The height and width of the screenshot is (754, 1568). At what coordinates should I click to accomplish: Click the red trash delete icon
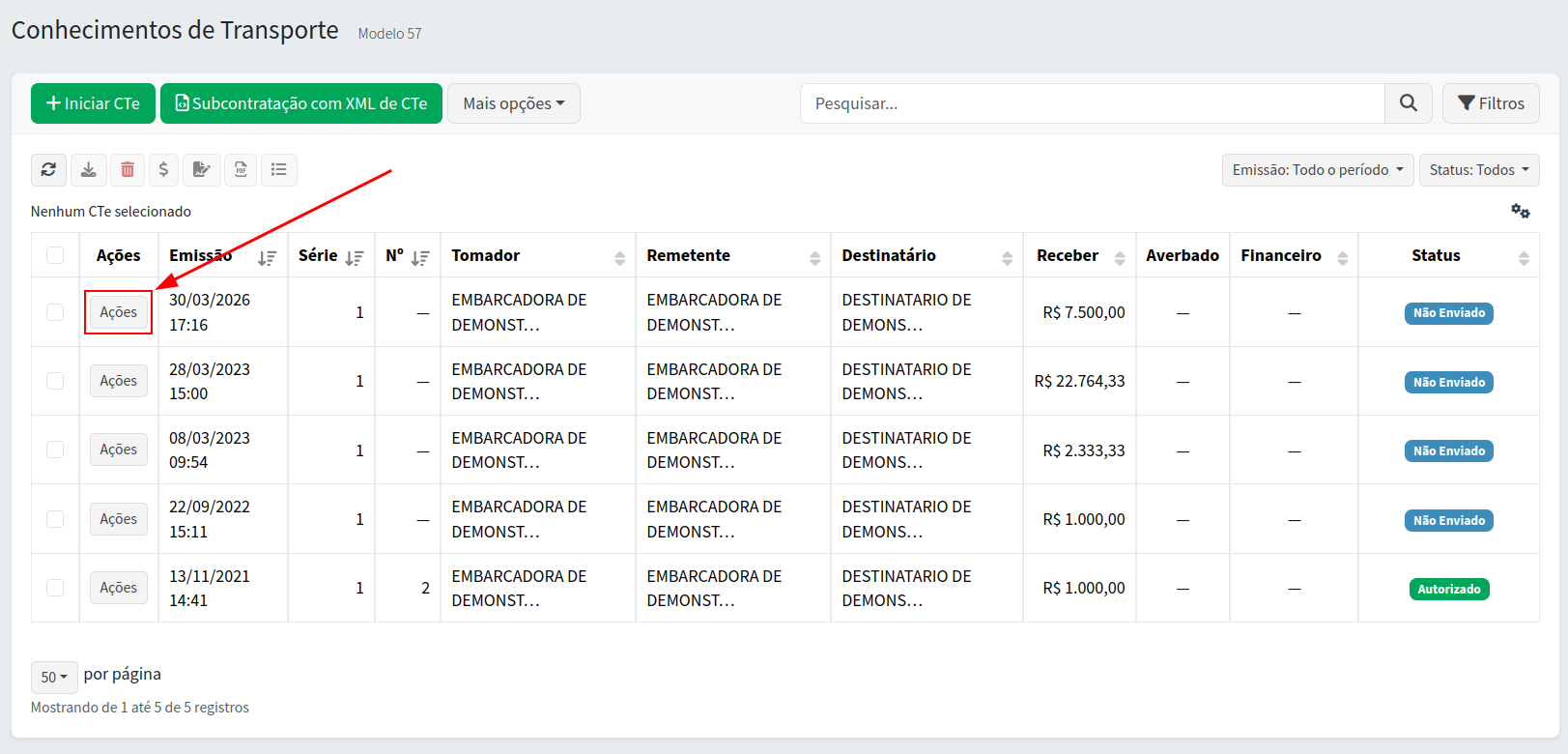[x=128, y=170]
